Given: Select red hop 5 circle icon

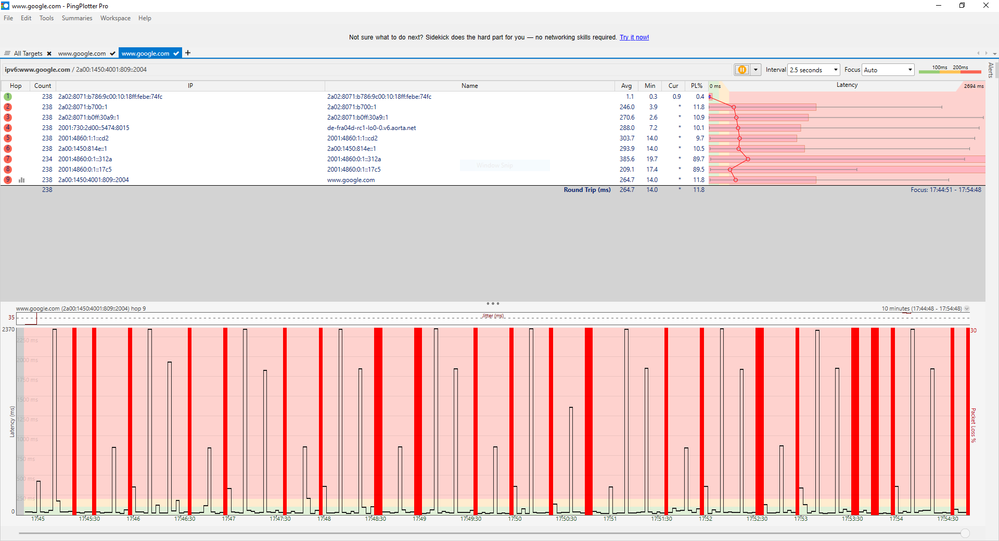Looking at the screenshot, I should tap(8, 138).
